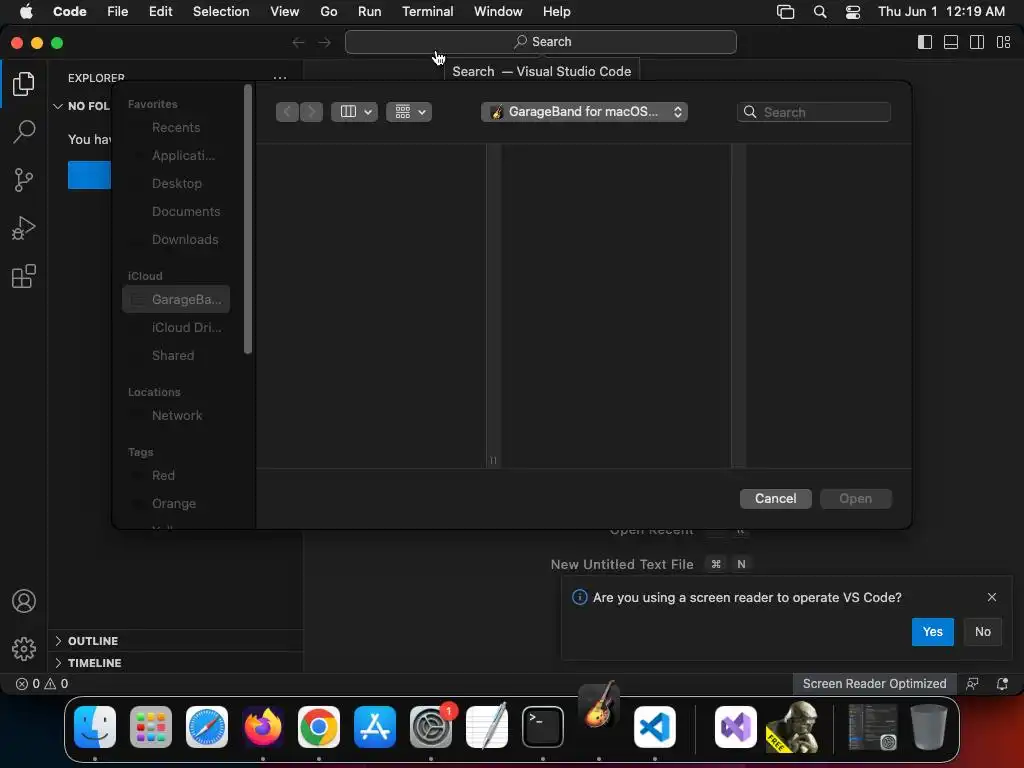This screenshot has width=1024, height=768.
Task: Open the File menu
Action: point(118,11)
